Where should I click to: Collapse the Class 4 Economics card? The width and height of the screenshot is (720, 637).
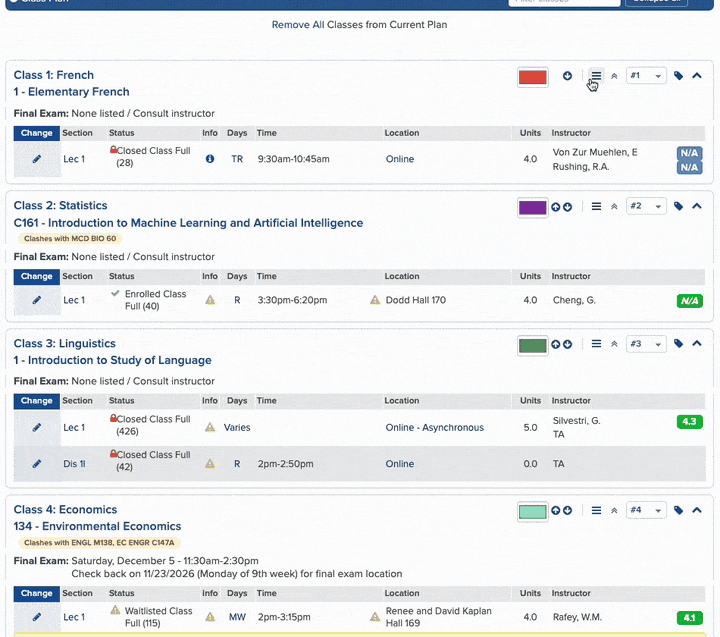[x=697, y=510]
